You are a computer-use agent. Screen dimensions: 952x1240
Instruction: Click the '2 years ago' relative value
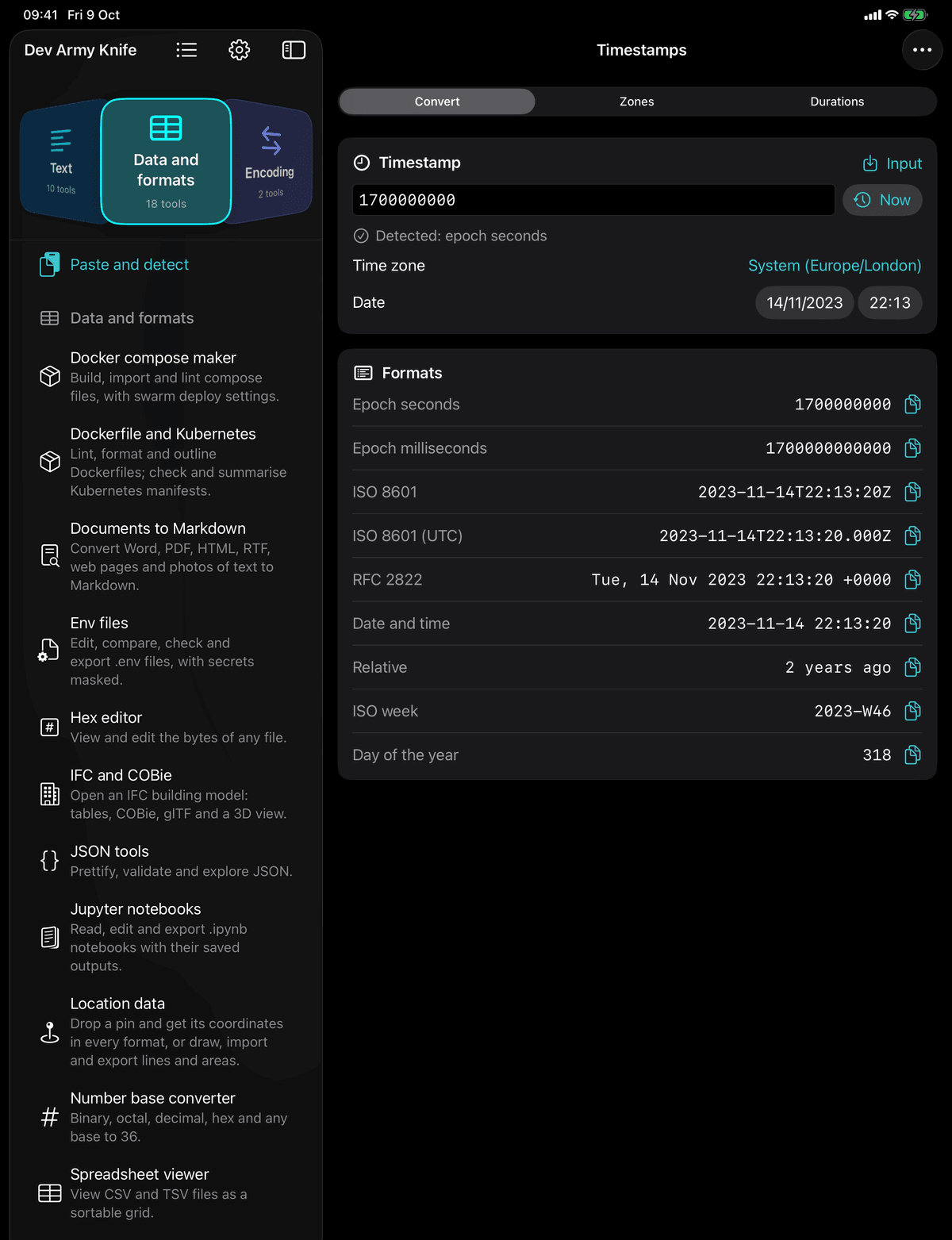(x=838, y=668)
